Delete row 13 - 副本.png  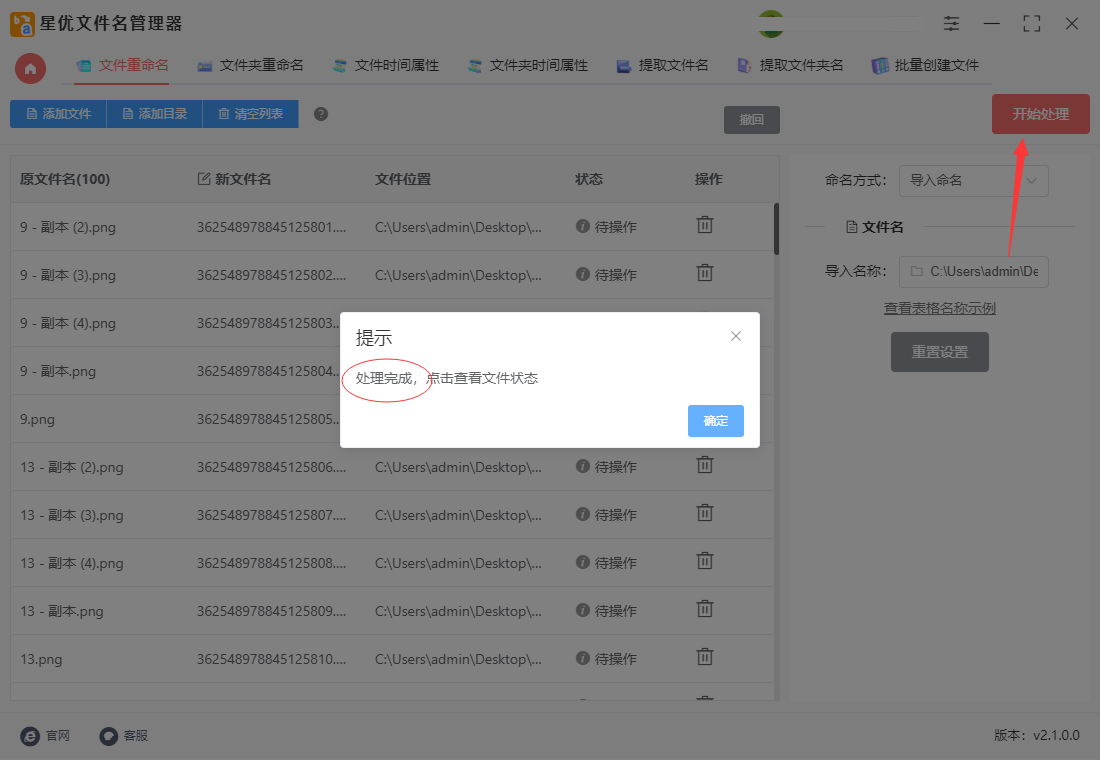click(x=705, y=608)
